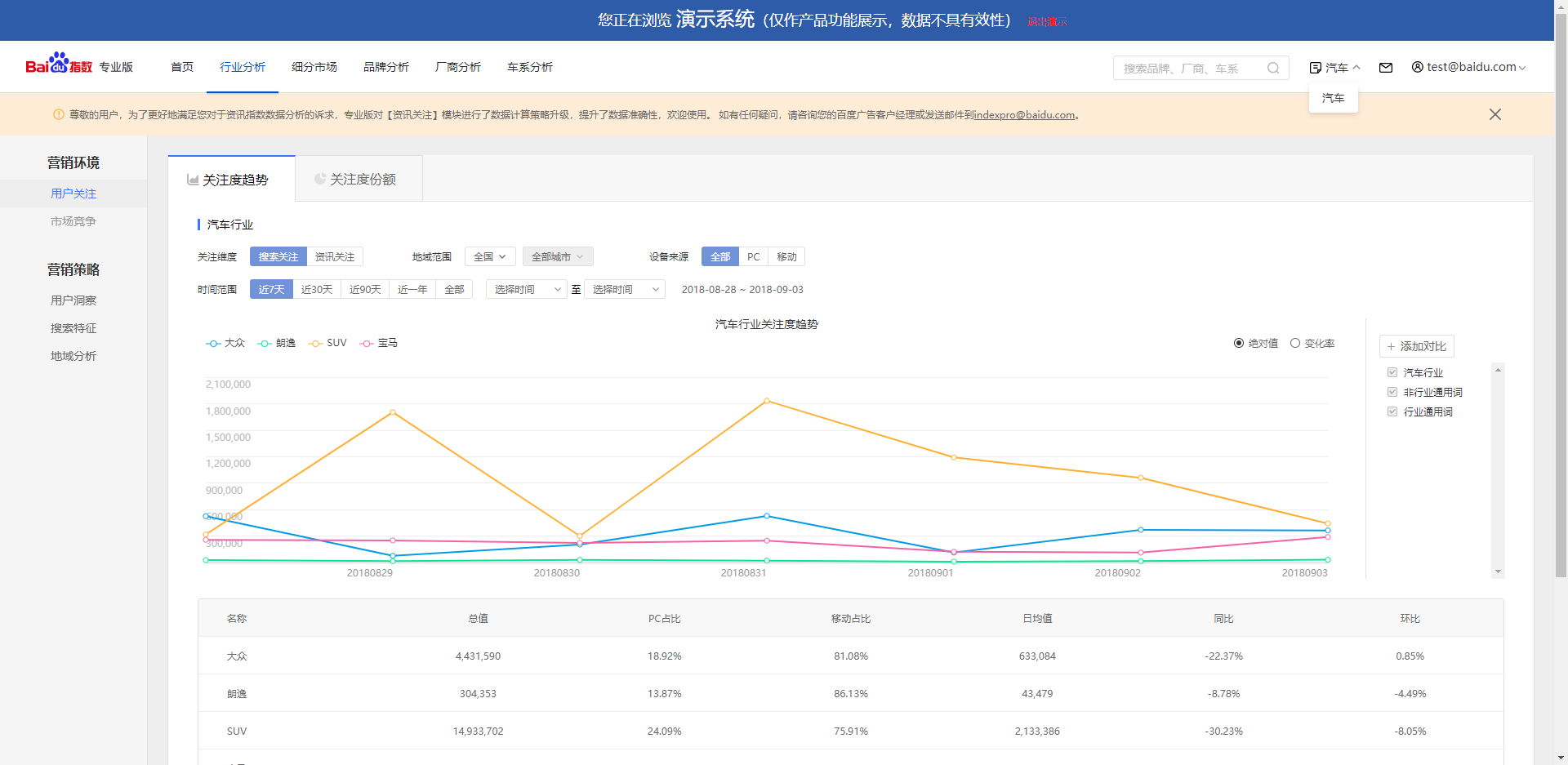
Task: Switch to the 关注度份额 tab
Action: click(359, 179)
